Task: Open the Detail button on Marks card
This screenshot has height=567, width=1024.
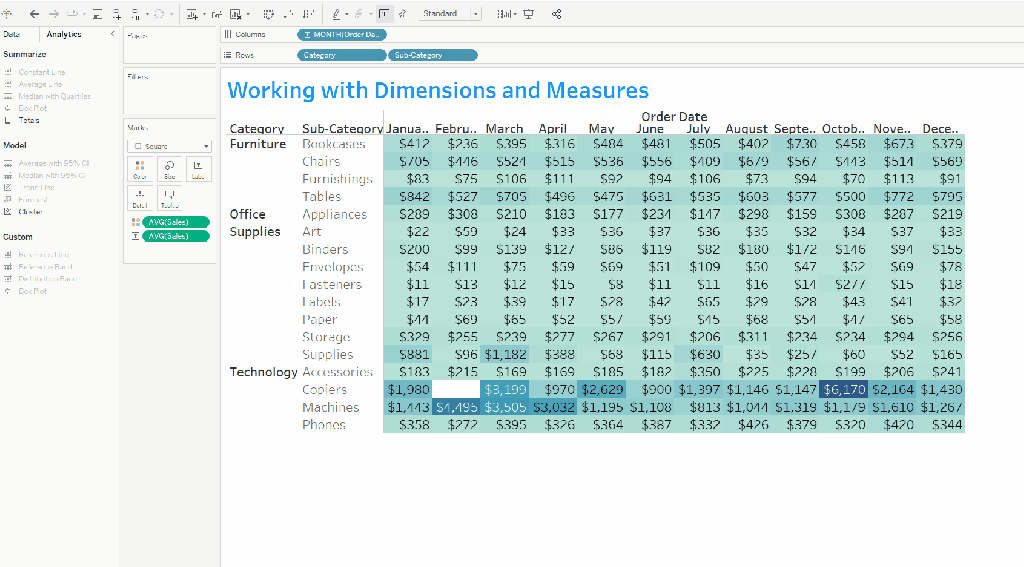Action: coord(139,197)
